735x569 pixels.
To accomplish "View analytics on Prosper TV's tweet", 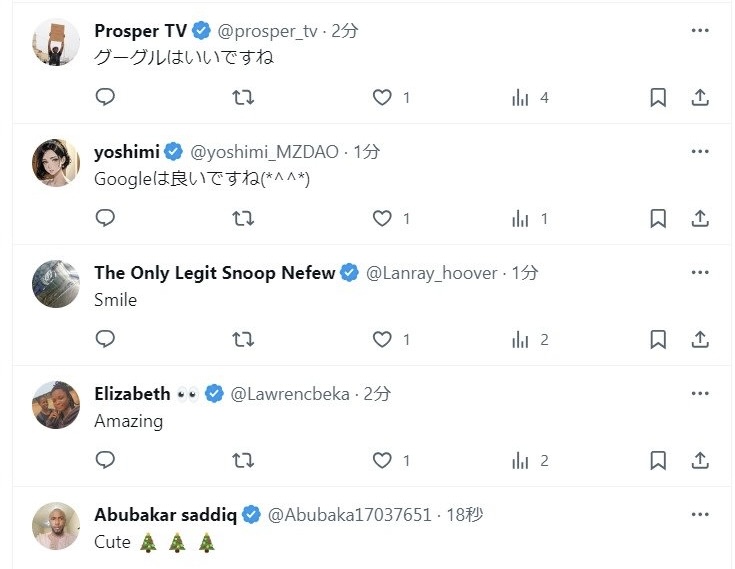I will [521, 97].
